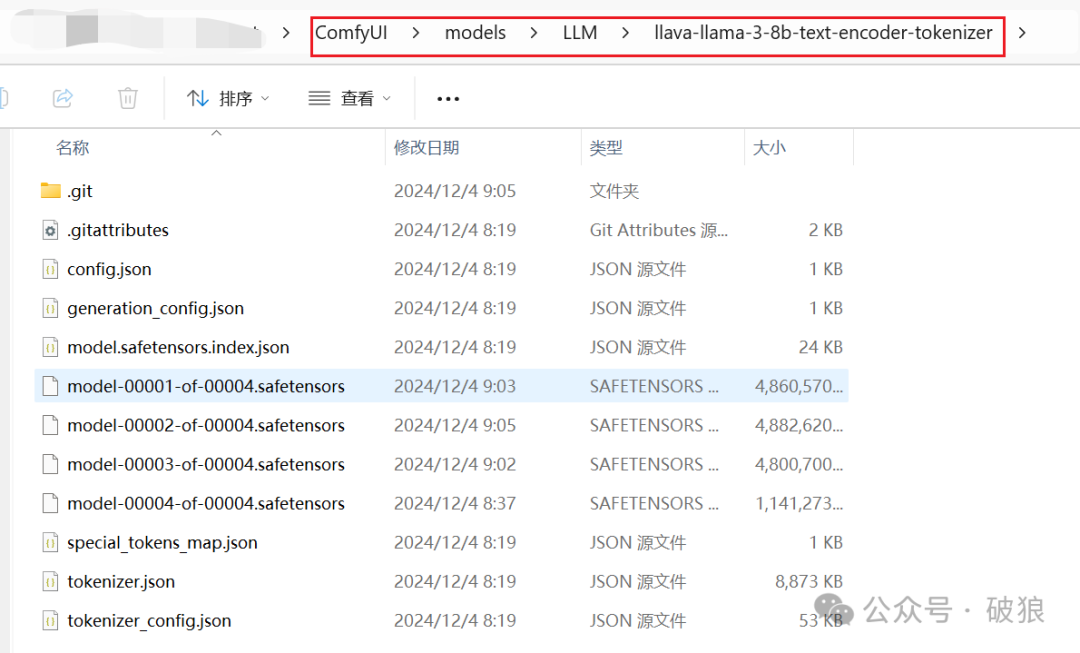This screenshot has height=653, width=1080.
Task: Open the Sort (排序) dropdown
Action: point(228,99)
